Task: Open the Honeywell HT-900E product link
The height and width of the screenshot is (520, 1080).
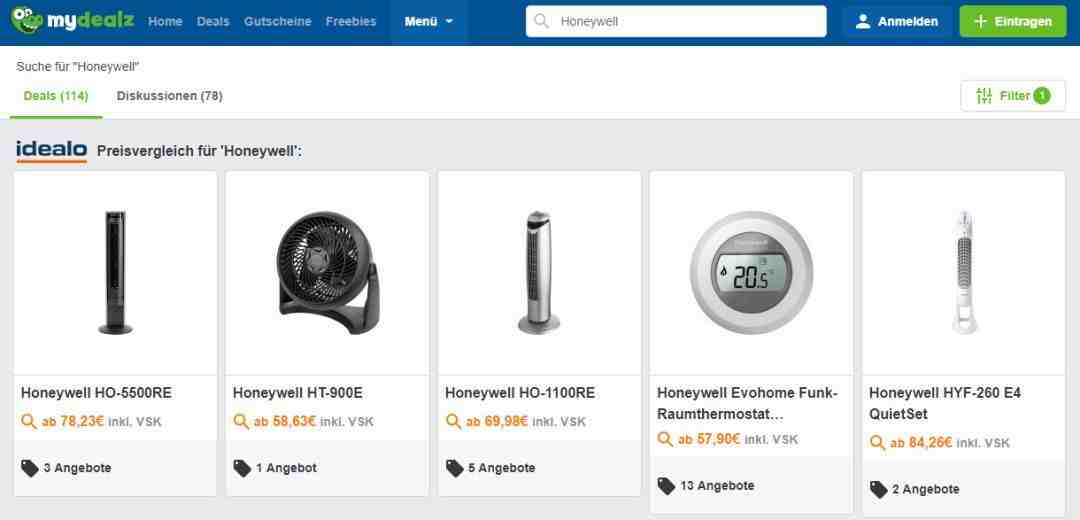Action: [x=298, y=393]
